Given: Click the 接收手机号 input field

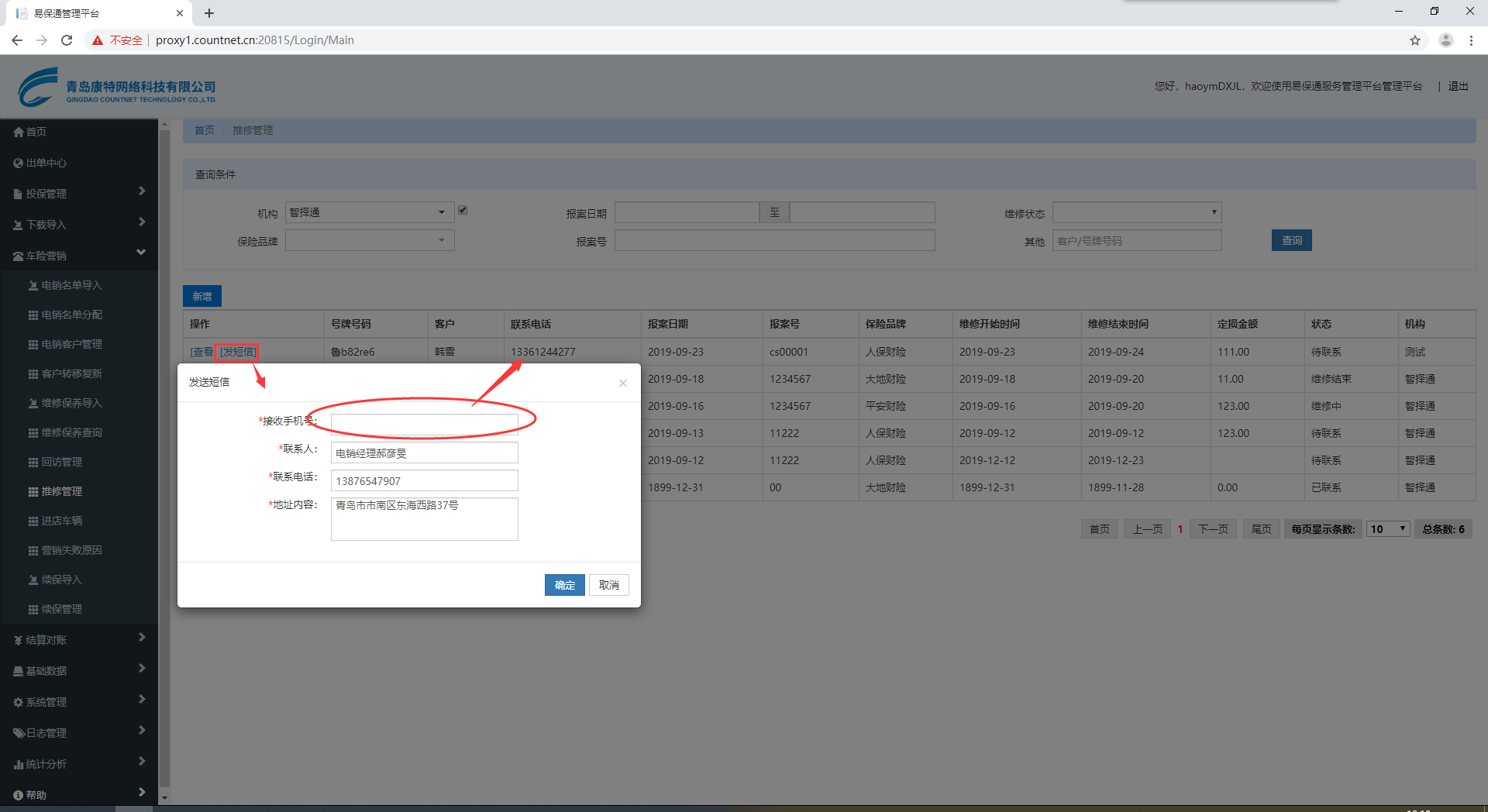Looking at the screenshot, I should pyautogui.click(x=424, y=423).
